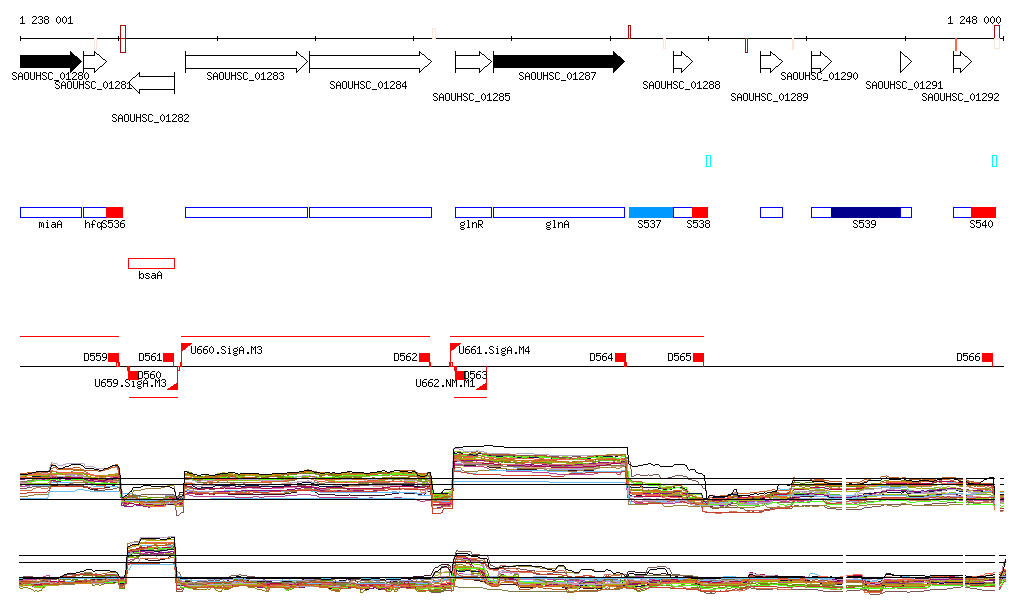The width and height of the screenshot is (1024, 611).
Task: Select the black SAOUHSC_01280 gene arrow
Action: tap(51, 62)
